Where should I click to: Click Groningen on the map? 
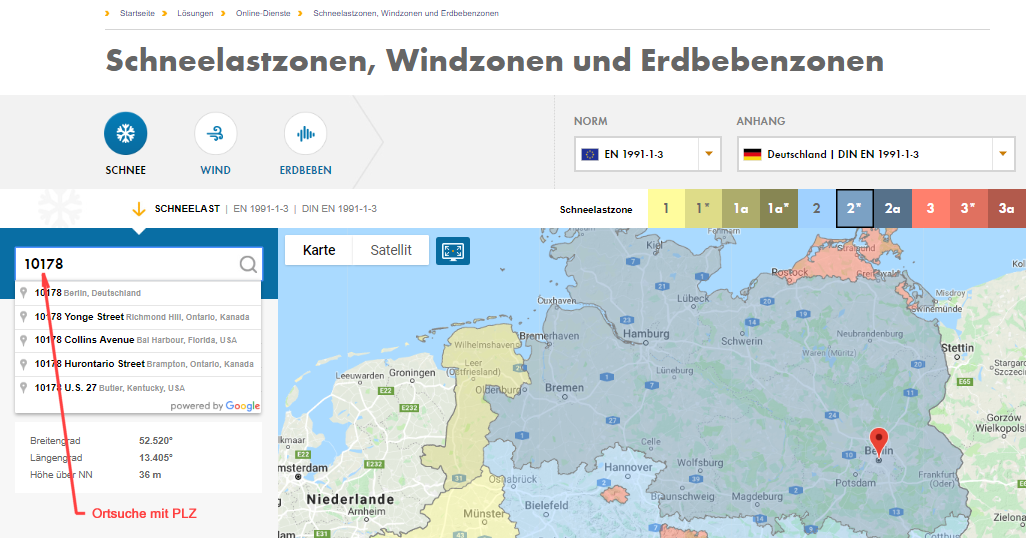tap(412, 373)
